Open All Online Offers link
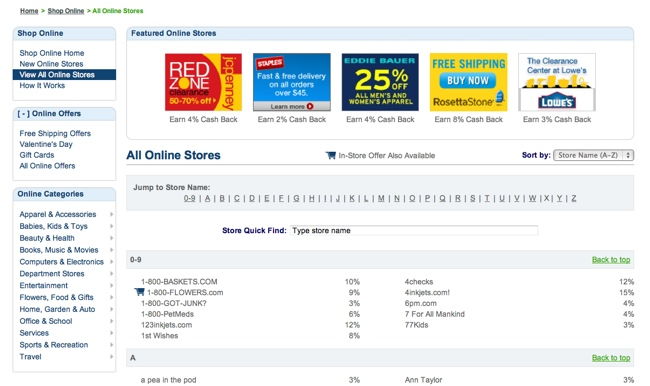Screen dimensions: 650x386 pyautogui.click(x=47, y=166)
